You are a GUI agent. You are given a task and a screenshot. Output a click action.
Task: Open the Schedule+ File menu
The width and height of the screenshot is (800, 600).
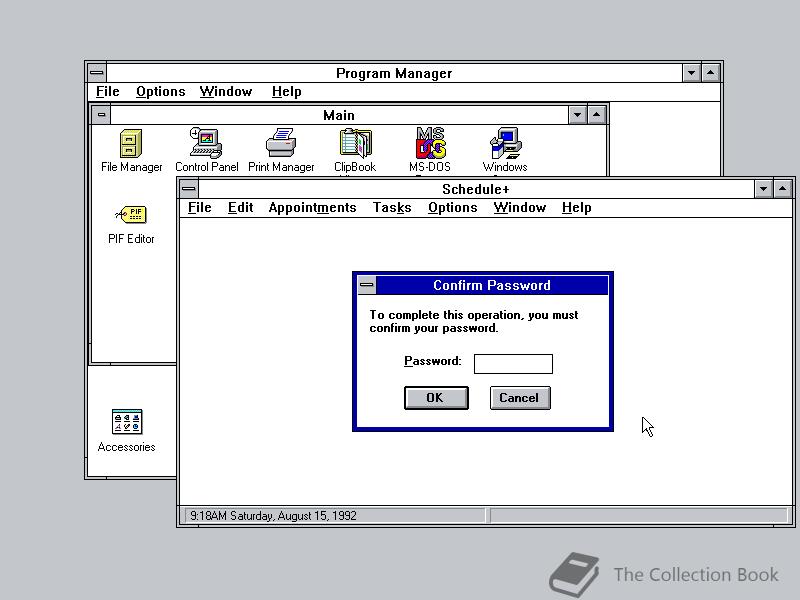199,208
